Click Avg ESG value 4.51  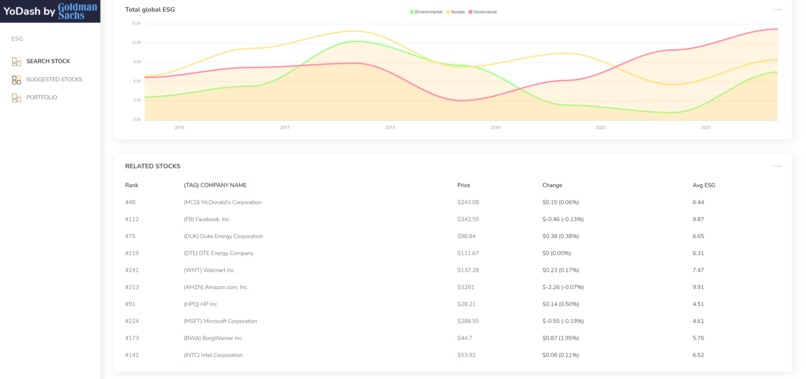[698, 304]
